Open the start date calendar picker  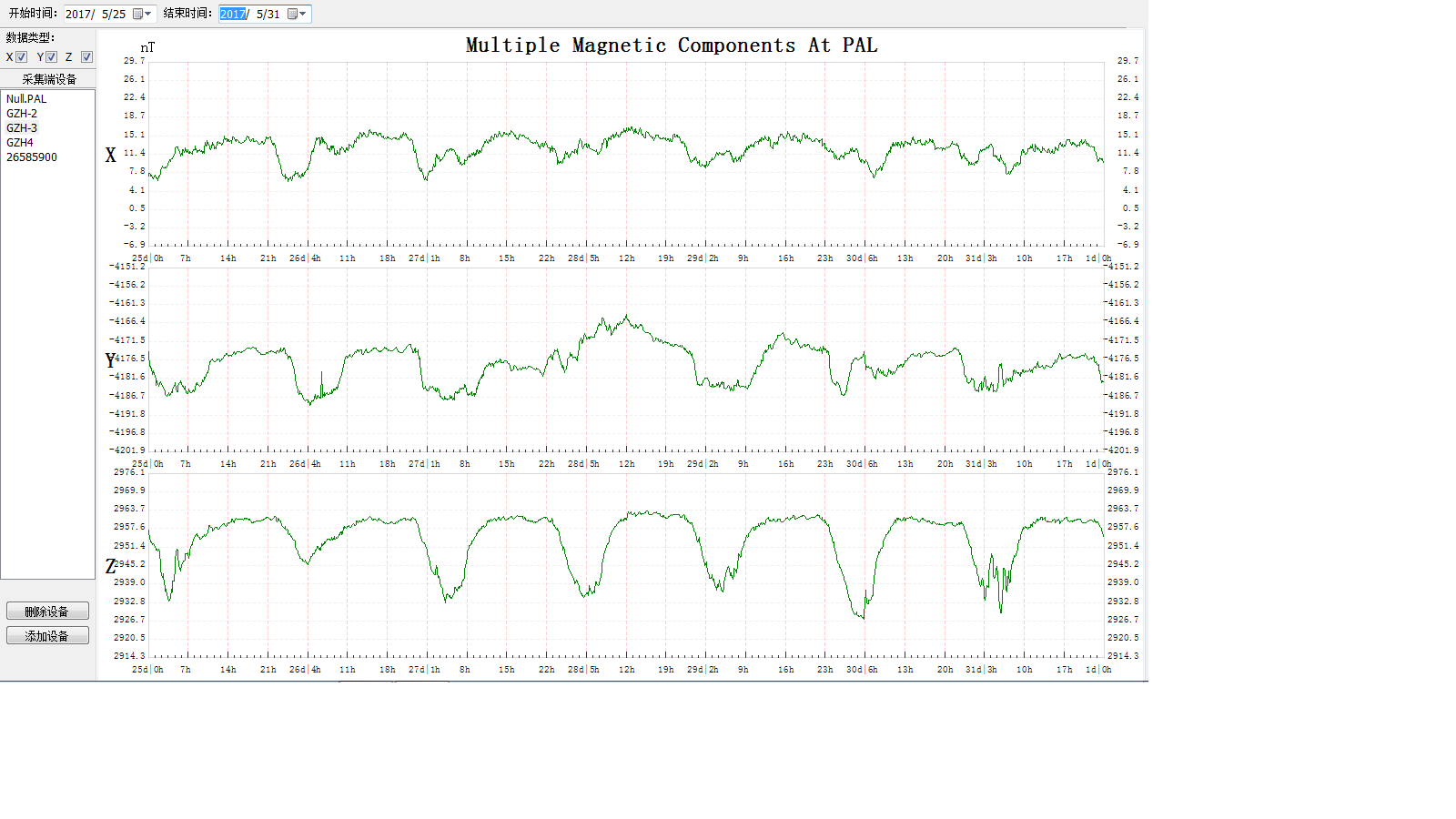(142, 14)
